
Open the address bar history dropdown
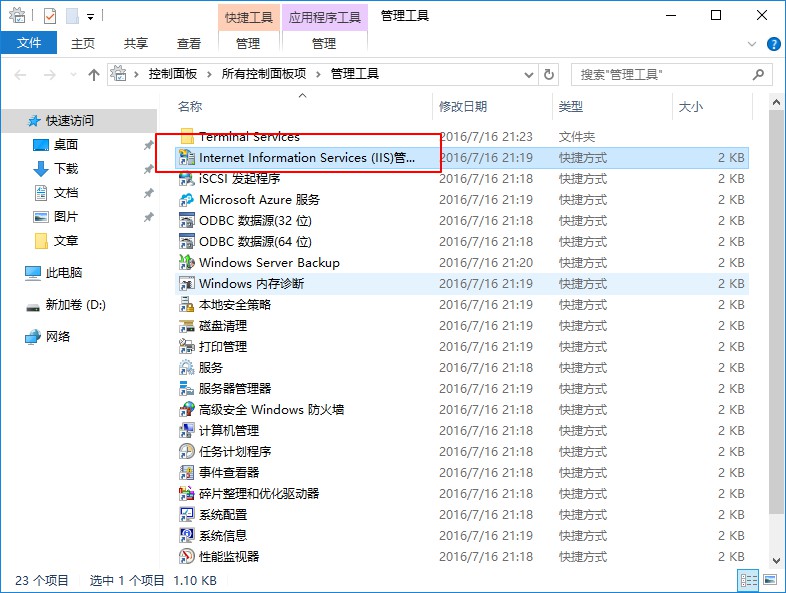point(528,75)
